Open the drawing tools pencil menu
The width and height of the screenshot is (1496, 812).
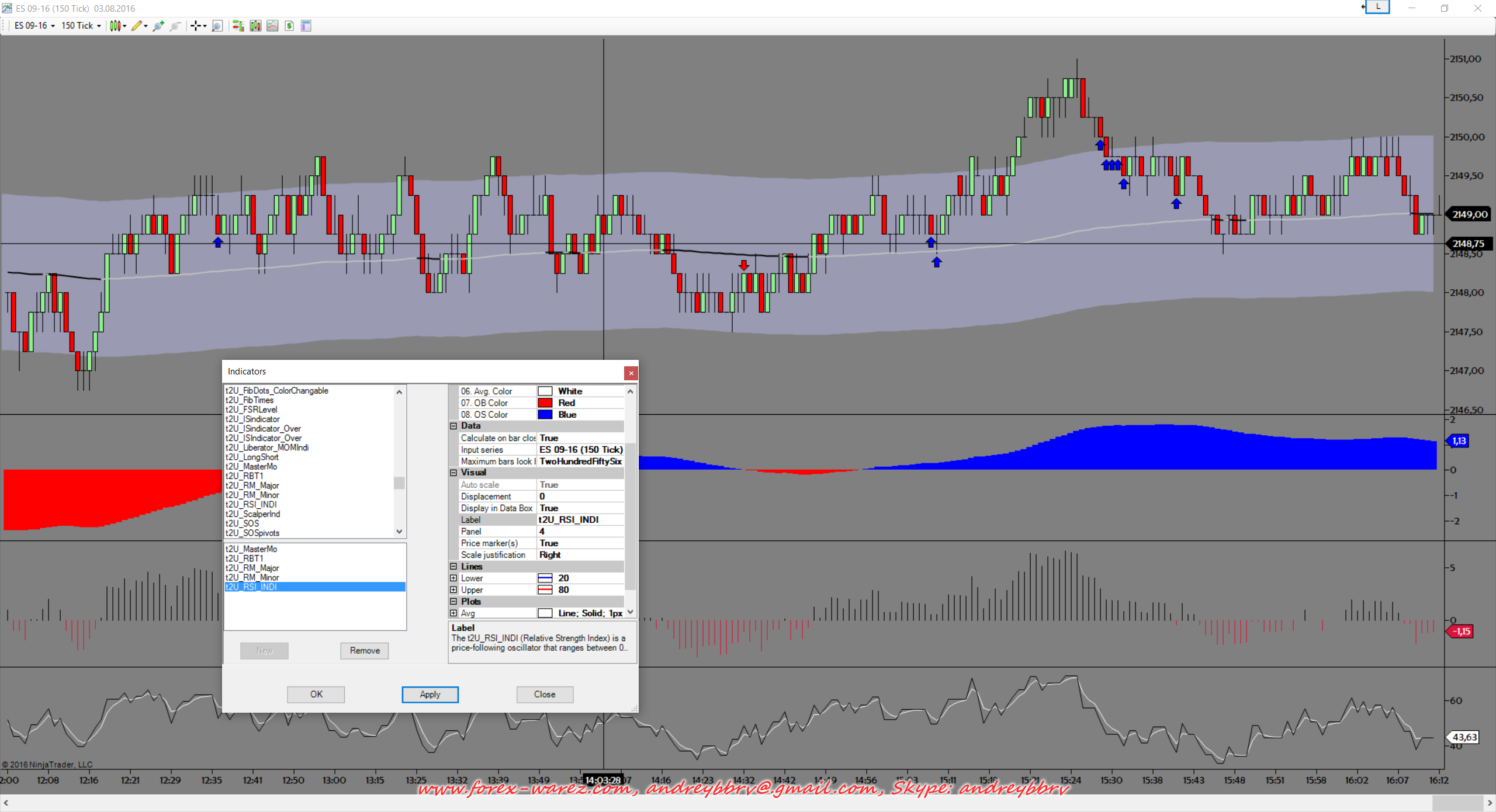coord(139,26)
